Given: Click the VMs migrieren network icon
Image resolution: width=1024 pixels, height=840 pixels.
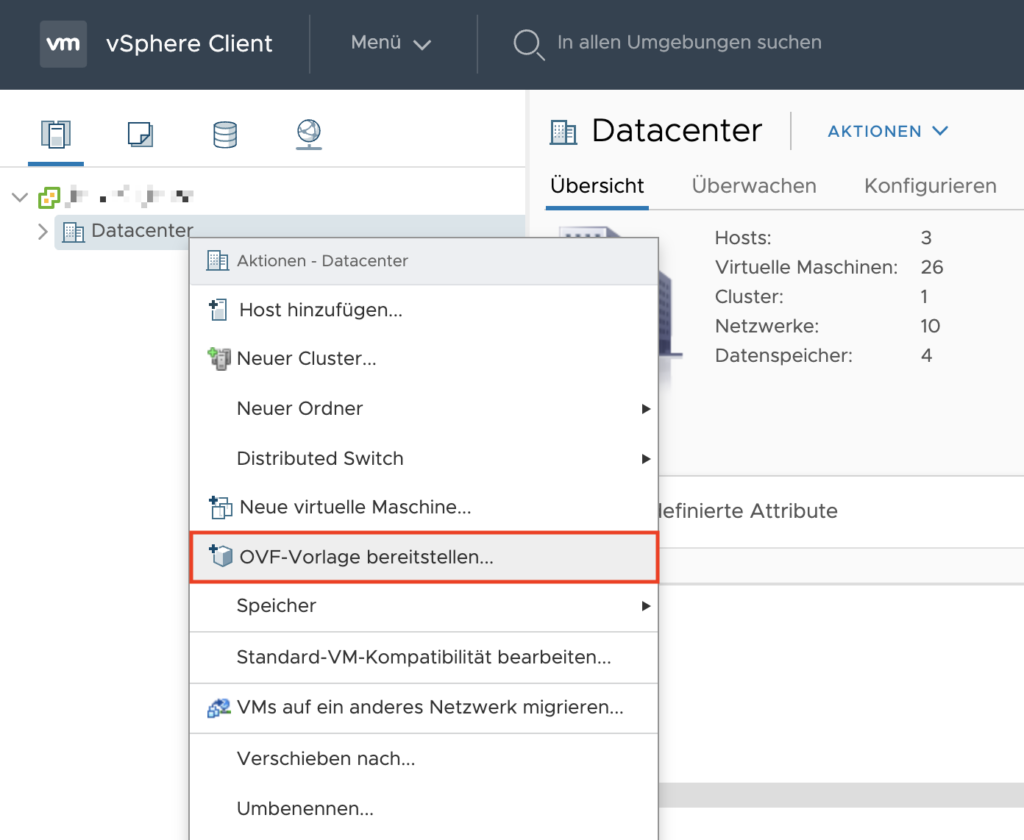Looking at the screenshot, I should pos(219,707).
